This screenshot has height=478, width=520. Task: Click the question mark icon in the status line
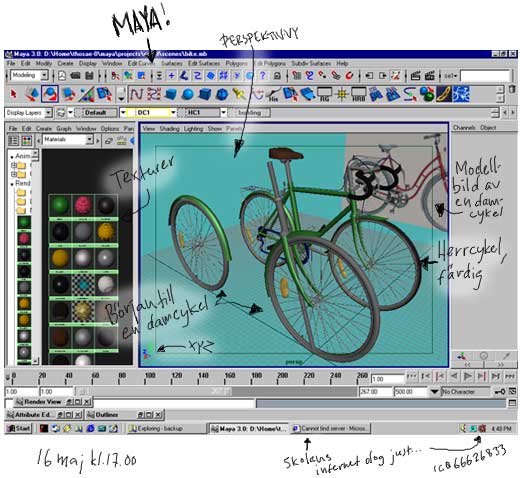coord(263,76)
